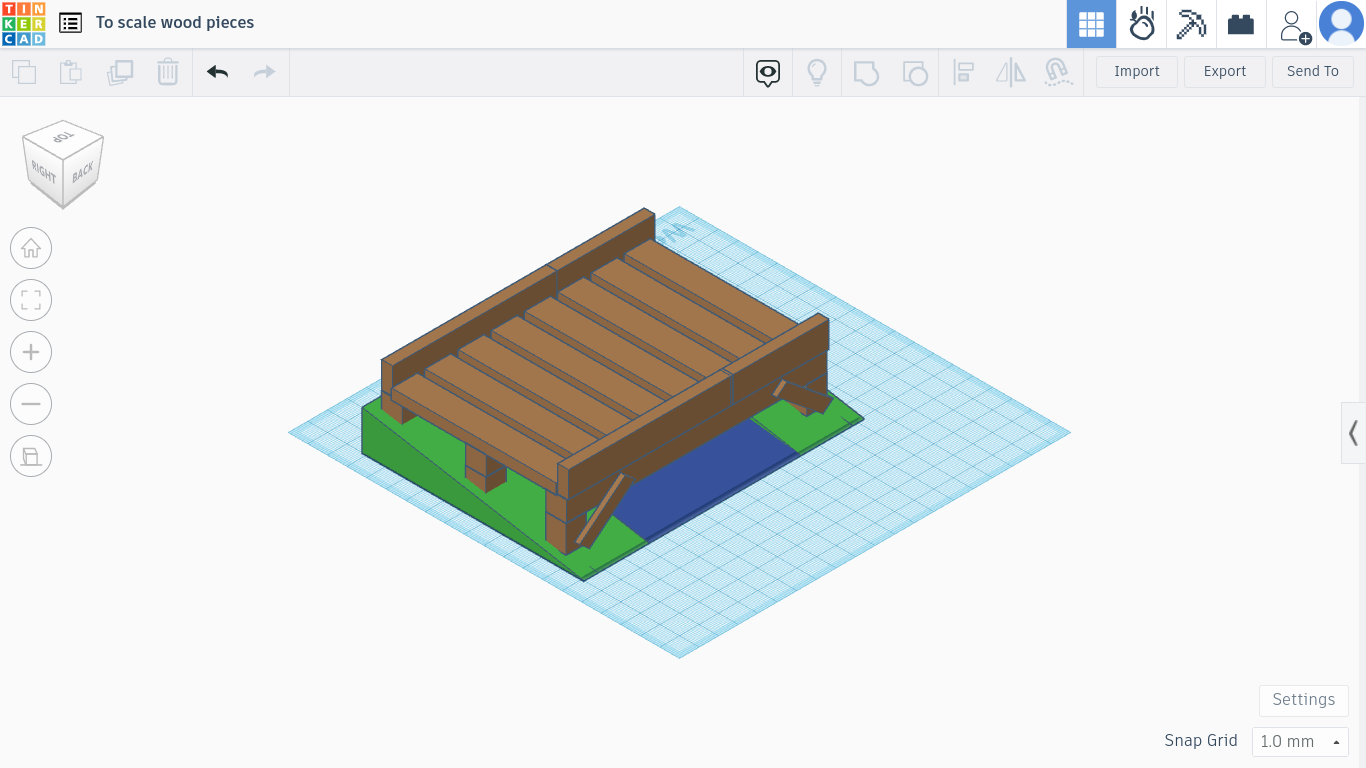Expand the collapsed shapes panel chevron
The width and height of the screenshot is (1366, 768).
pos(1353,432)
